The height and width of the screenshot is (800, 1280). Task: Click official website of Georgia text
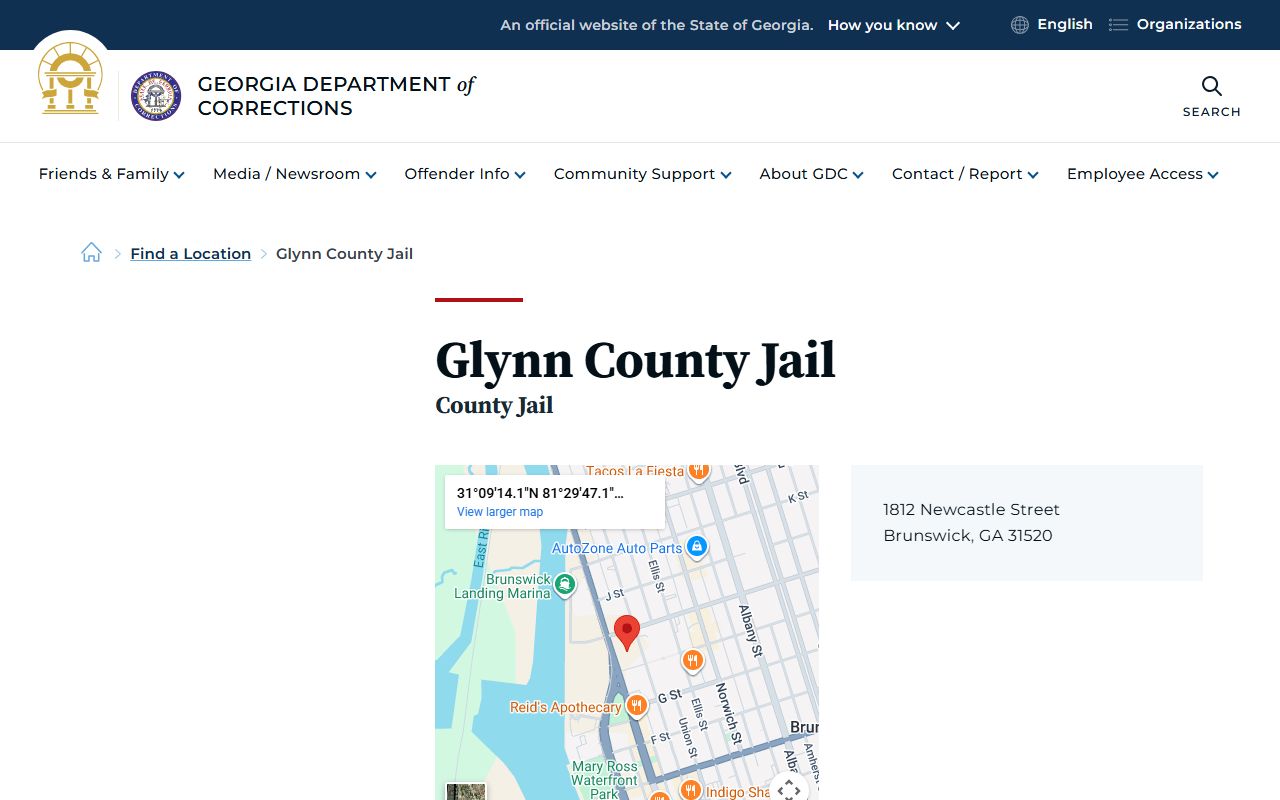click(x=657, y=25)
